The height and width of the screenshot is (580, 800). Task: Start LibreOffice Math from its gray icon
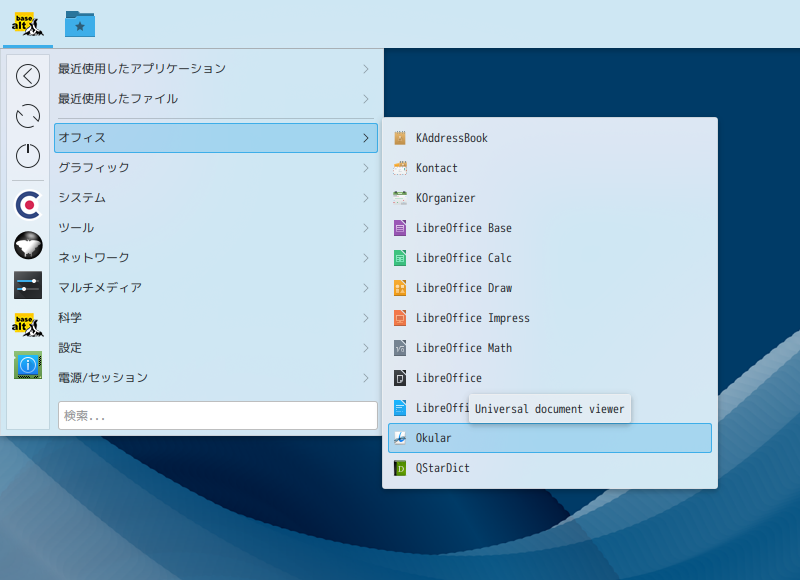(400, 348)
